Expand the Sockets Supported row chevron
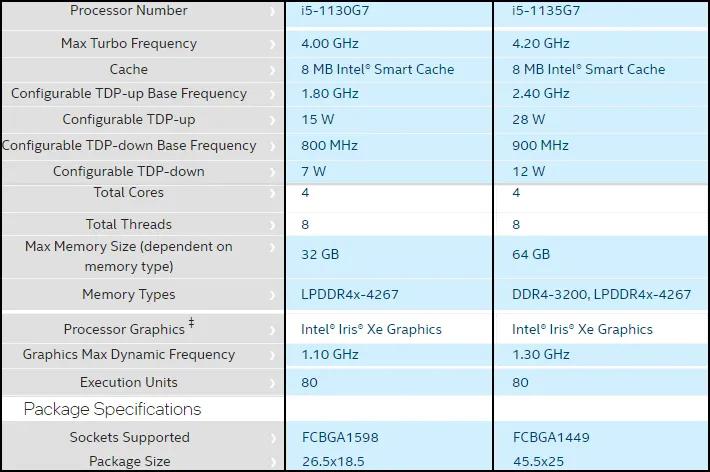This screenshot has height=472, width=710. coord(273,438)
